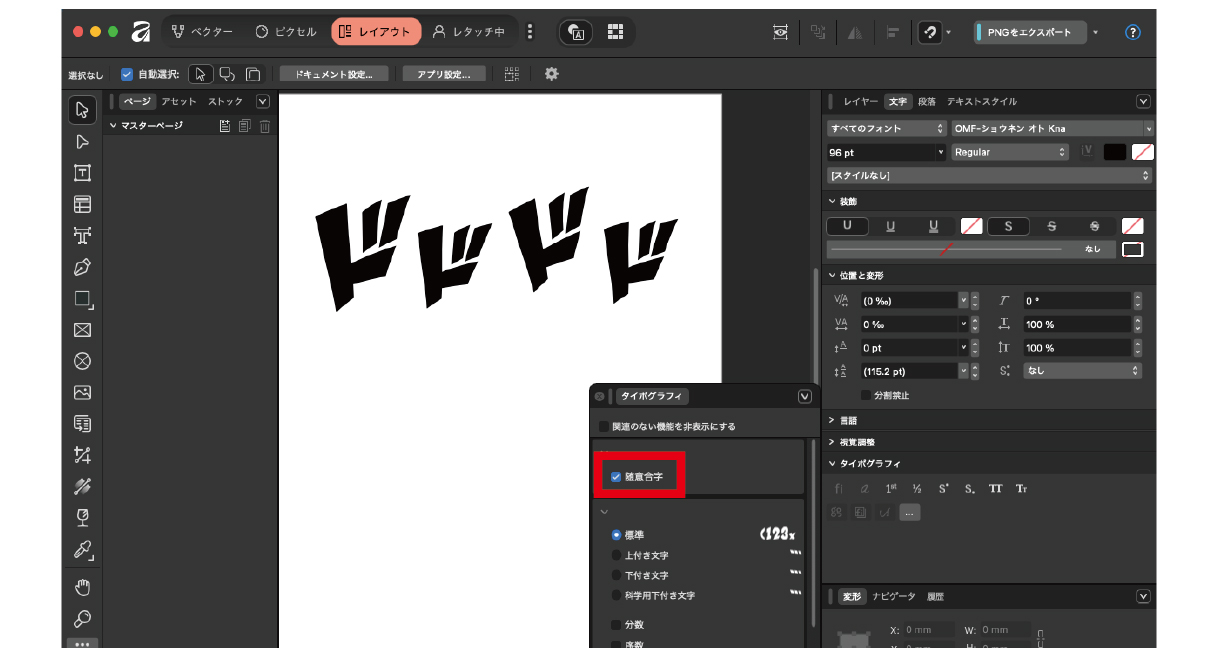Select the Table tool
Image resolution: width=1218 pixels, height=648 pixels.
pos(83,204)
